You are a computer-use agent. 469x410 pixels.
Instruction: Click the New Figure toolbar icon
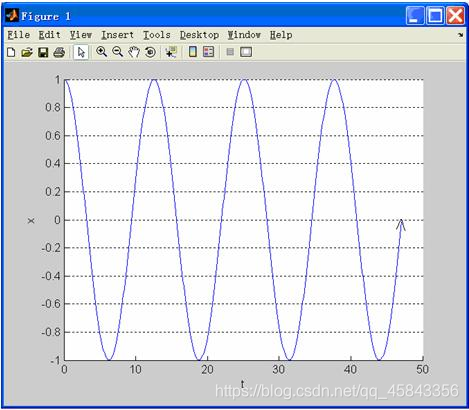[11, 52]
